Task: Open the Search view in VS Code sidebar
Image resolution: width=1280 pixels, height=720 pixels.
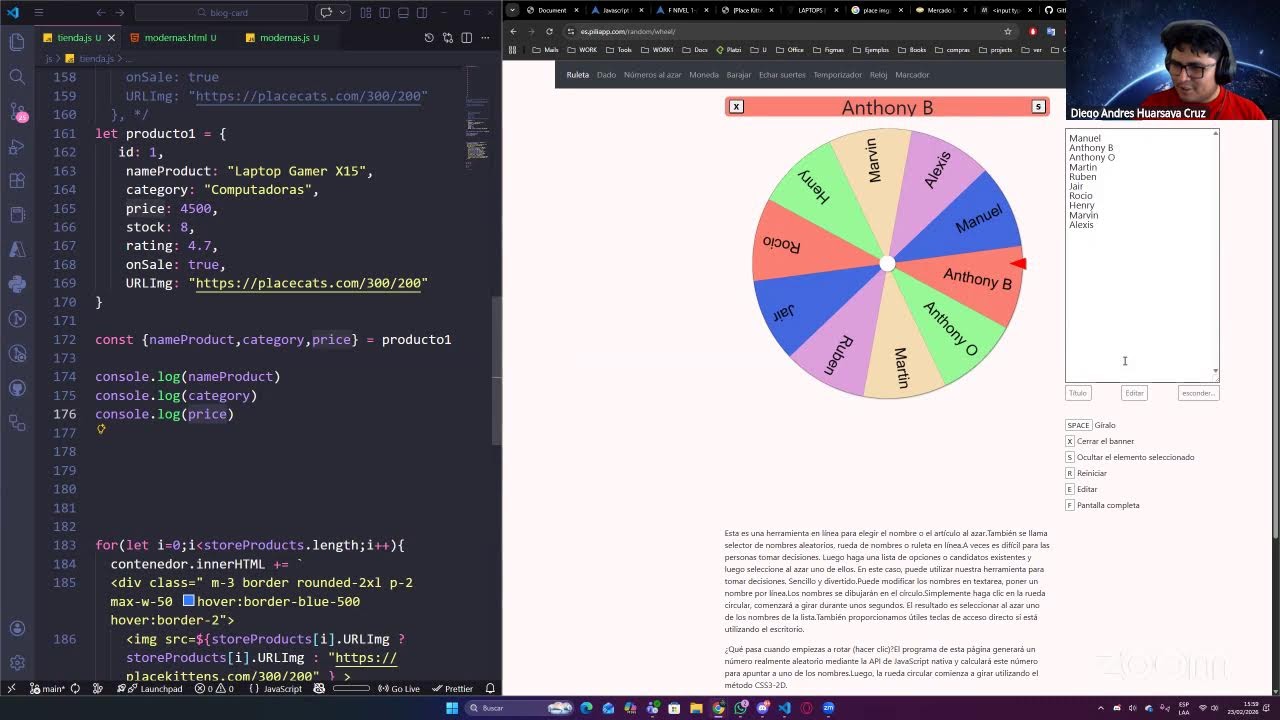Action: point(17,77)
